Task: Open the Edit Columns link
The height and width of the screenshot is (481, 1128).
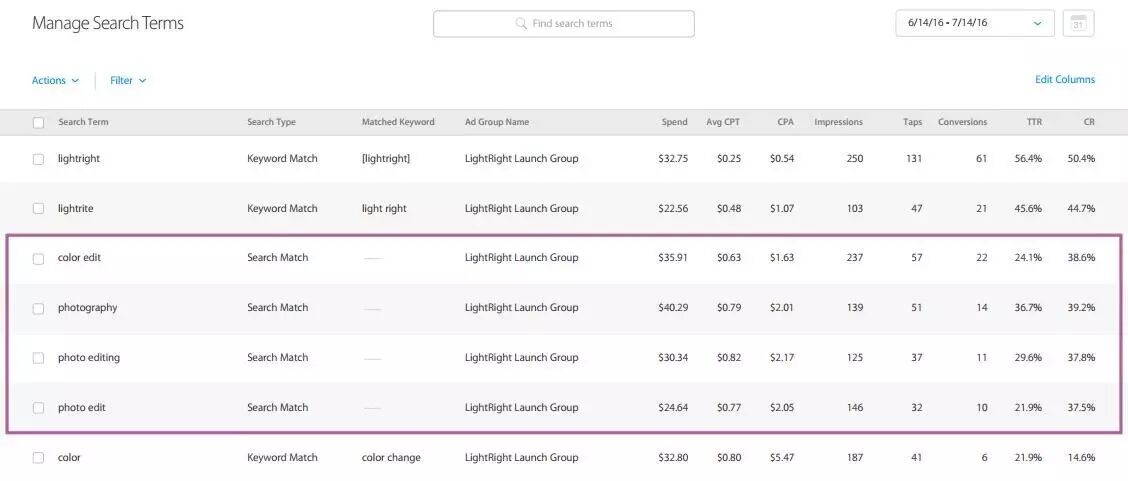Action: point(1065,80)
